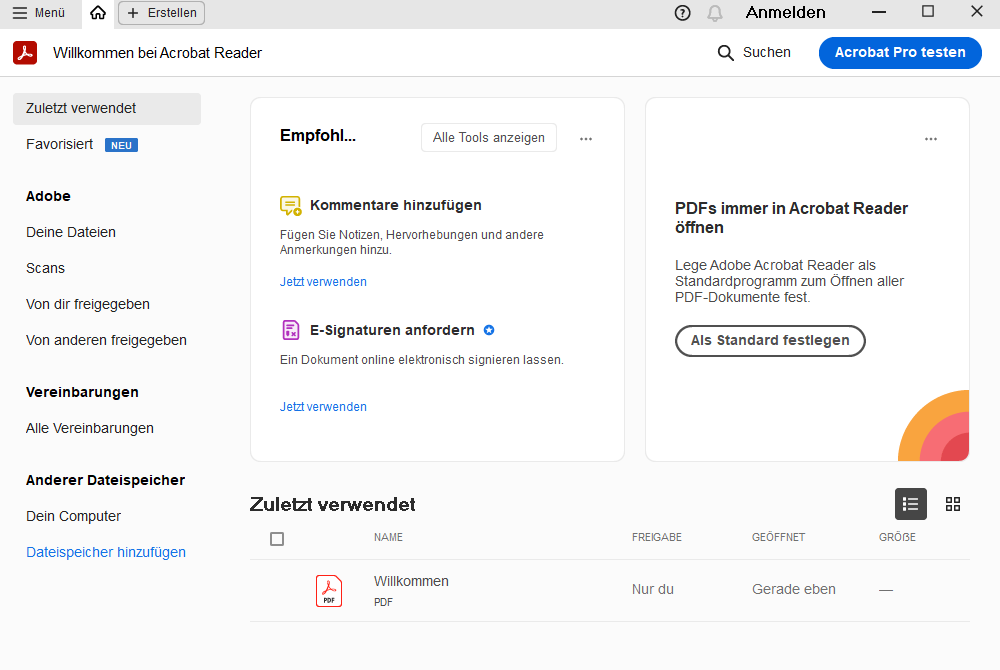Click Als Standard festlegen button
The height and width of the screenshot is (670, 1000).
(x=770, y=341)
